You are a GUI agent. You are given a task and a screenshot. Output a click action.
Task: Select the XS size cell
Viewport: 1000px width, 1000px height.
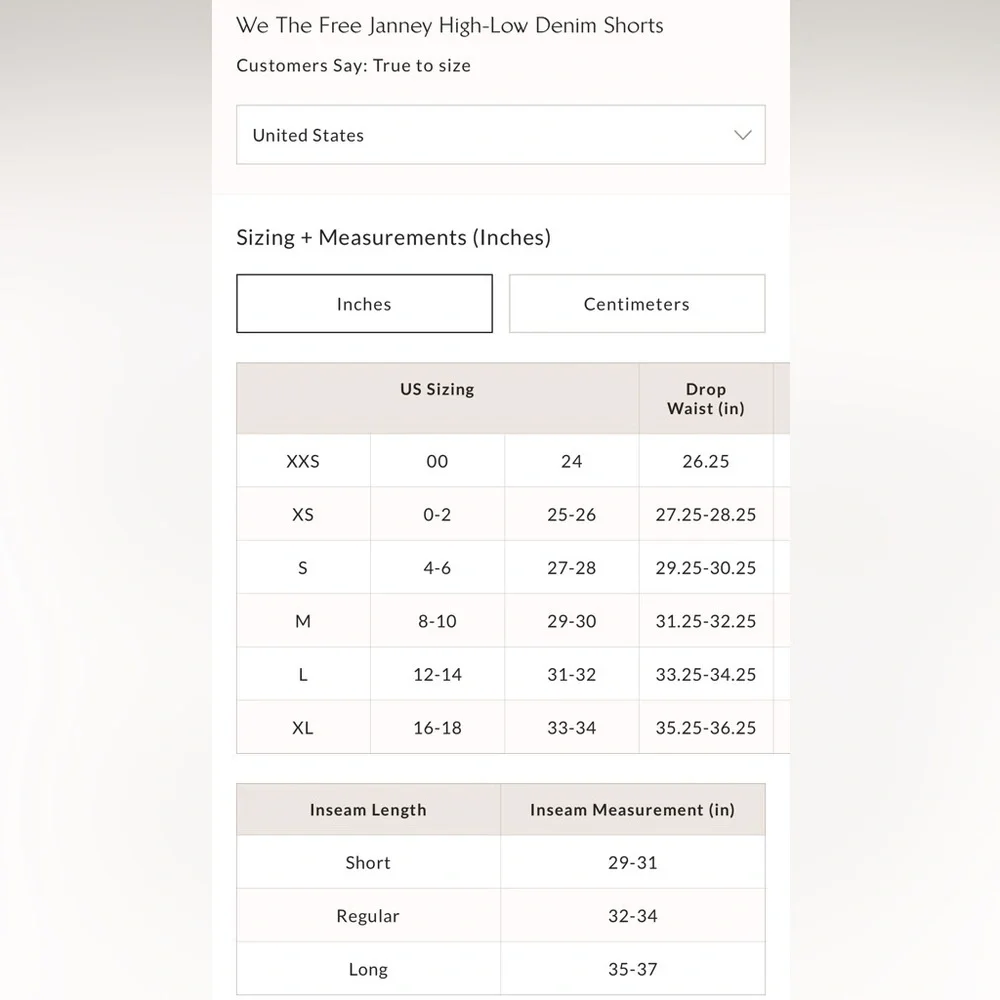click(303, 515)
